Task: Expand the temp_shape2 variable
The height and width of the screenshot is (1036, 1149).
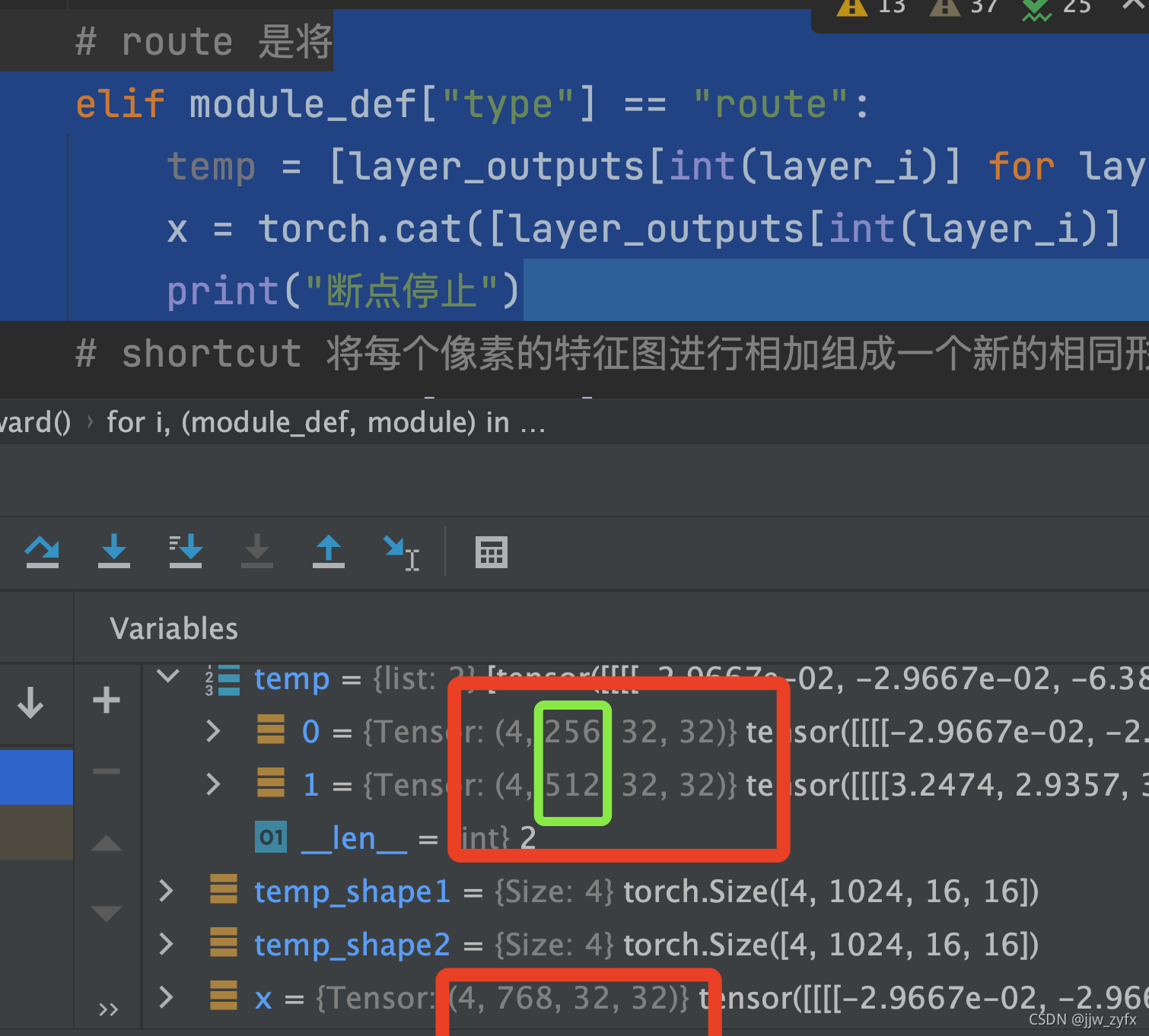Action: pyautogui.click(x=166, y=944)
